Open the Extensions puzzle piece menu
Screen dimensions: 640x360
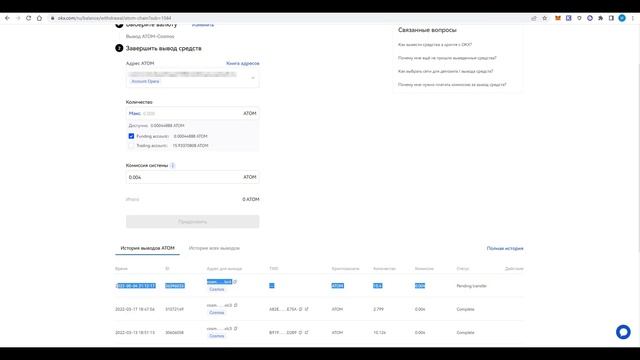(600, 18)
